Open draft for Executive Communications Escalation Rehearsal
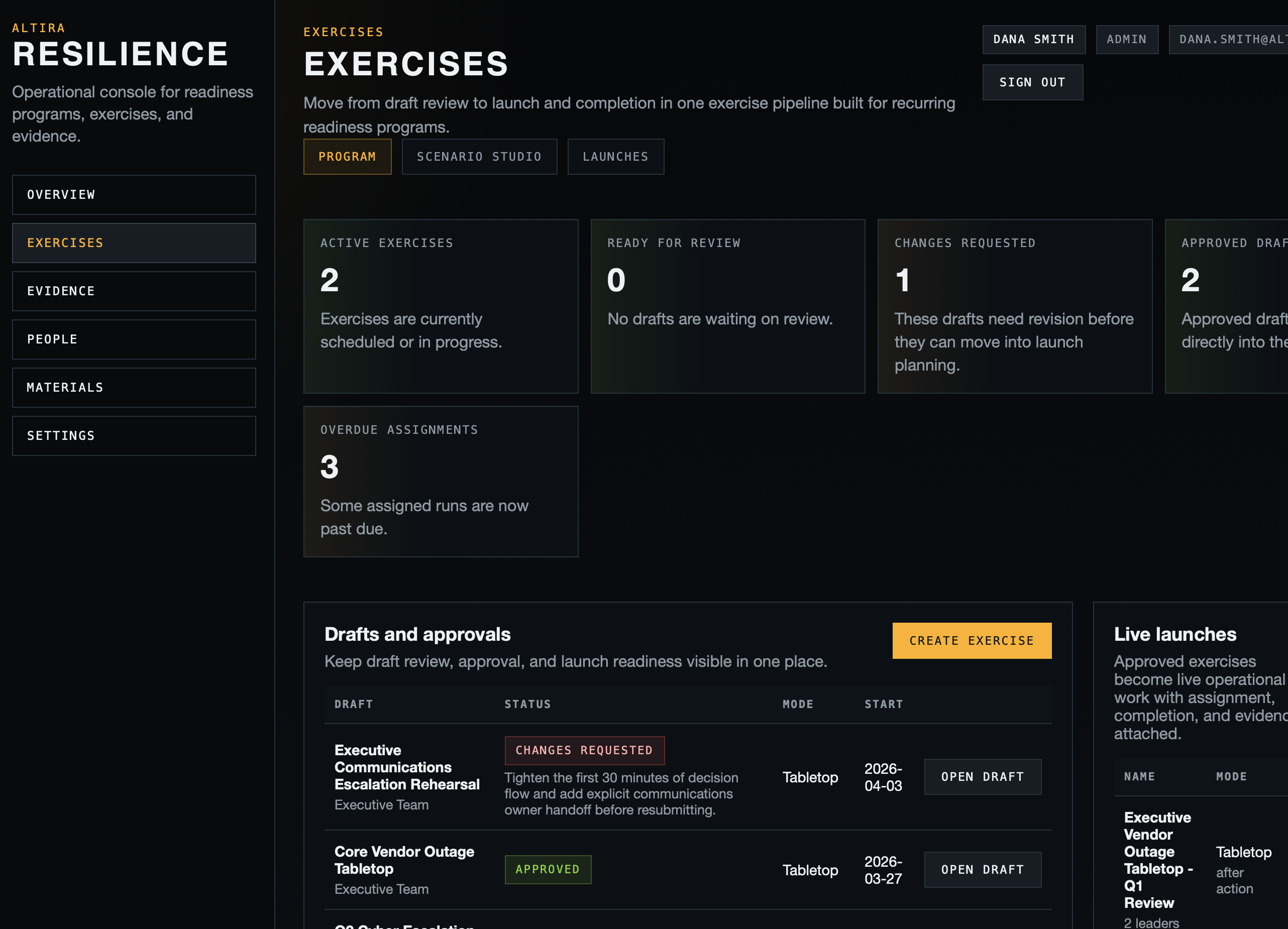Viewport: 1288px width, 929px height. (983, 776)
